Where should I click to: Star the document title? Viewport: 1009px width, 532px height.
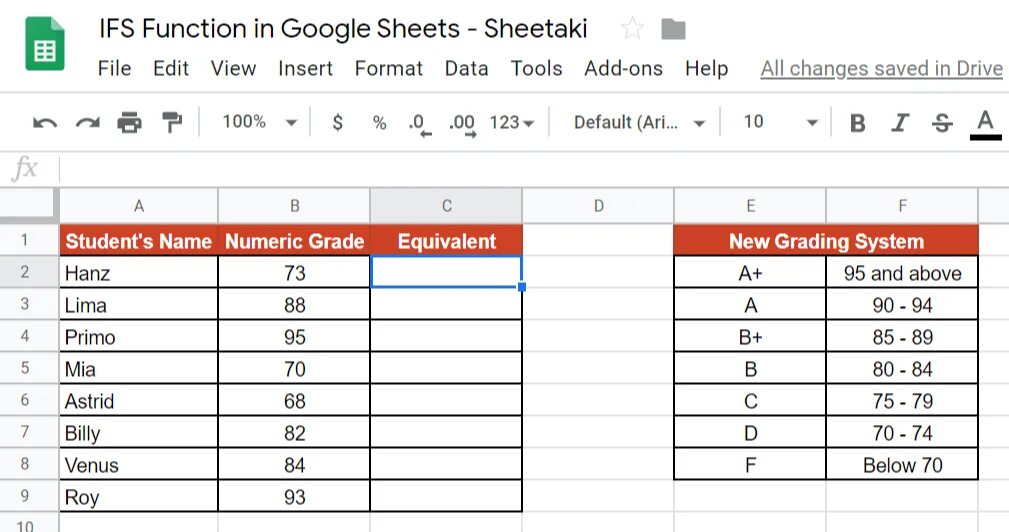pos(632,28)
